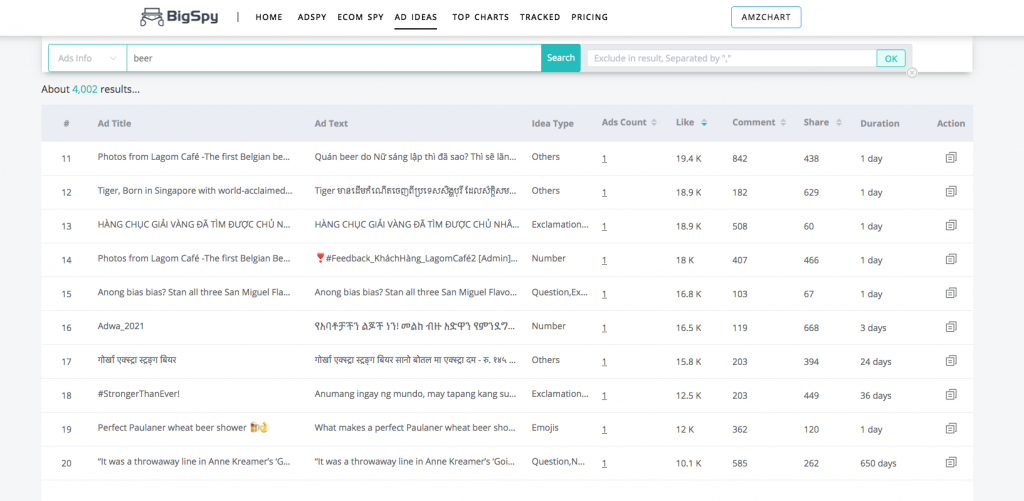Image resolution: width=1024 pixels, height=501 pixels.
Task: Copy action icon for row 14
Action: (x=951, y=259)
